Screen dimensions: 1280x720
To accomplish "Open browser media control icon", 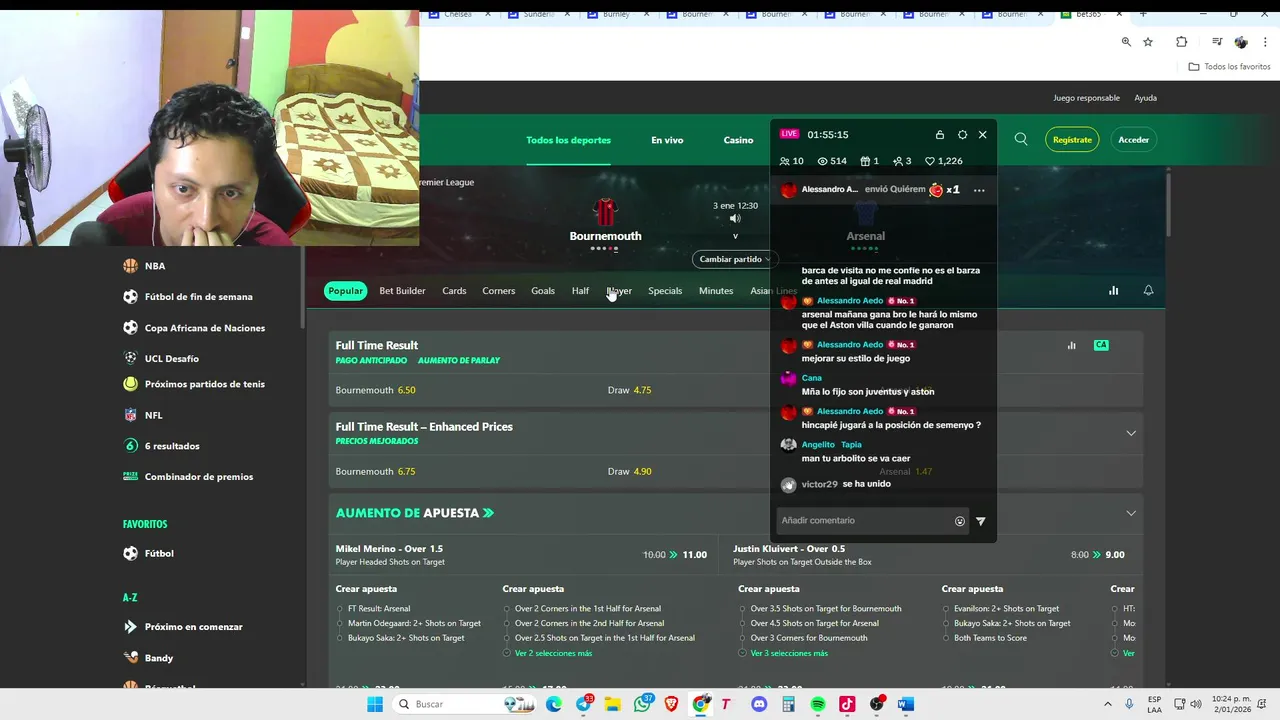I will click(1217, 42).
